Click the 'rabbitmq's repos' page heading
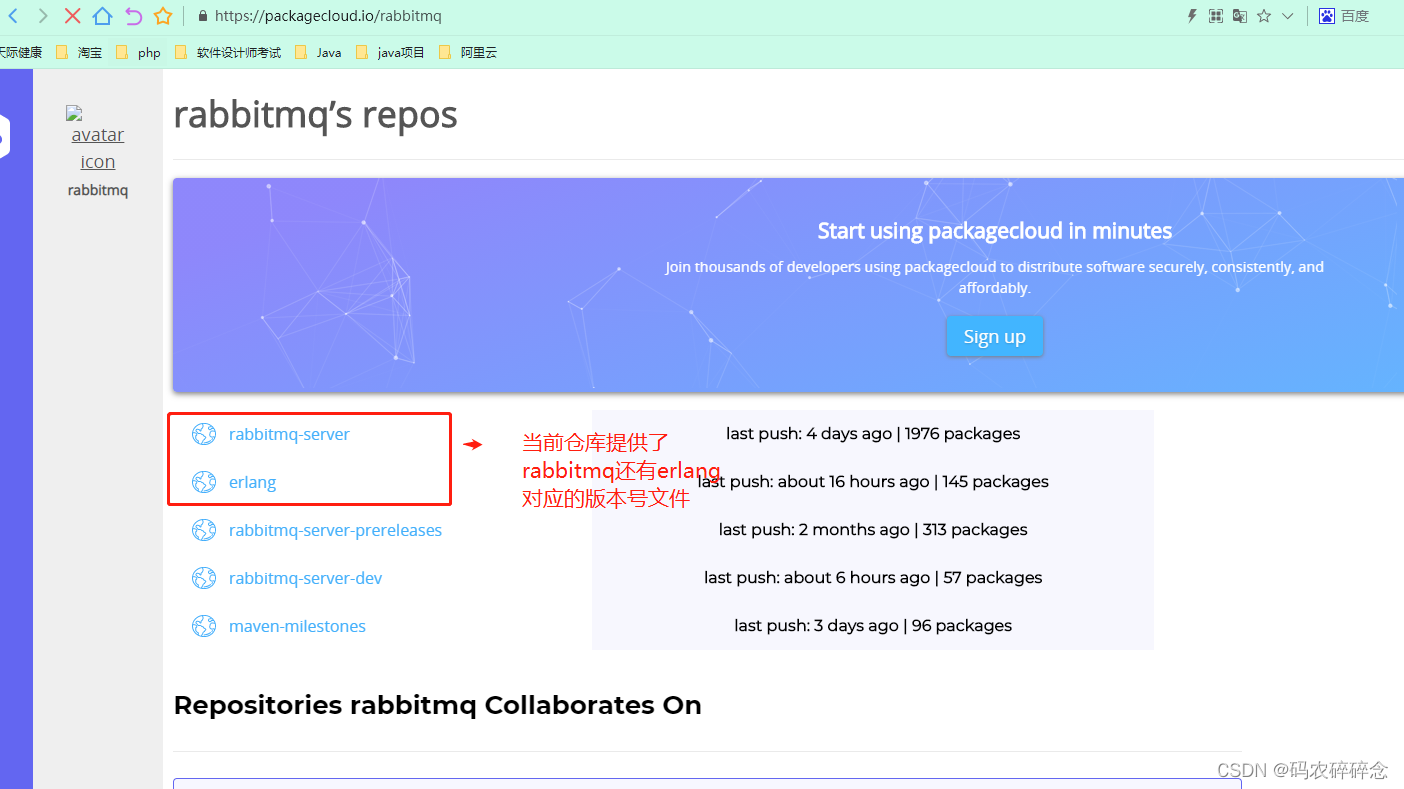This screenshot has width=1404, height=789. point(315,115)
